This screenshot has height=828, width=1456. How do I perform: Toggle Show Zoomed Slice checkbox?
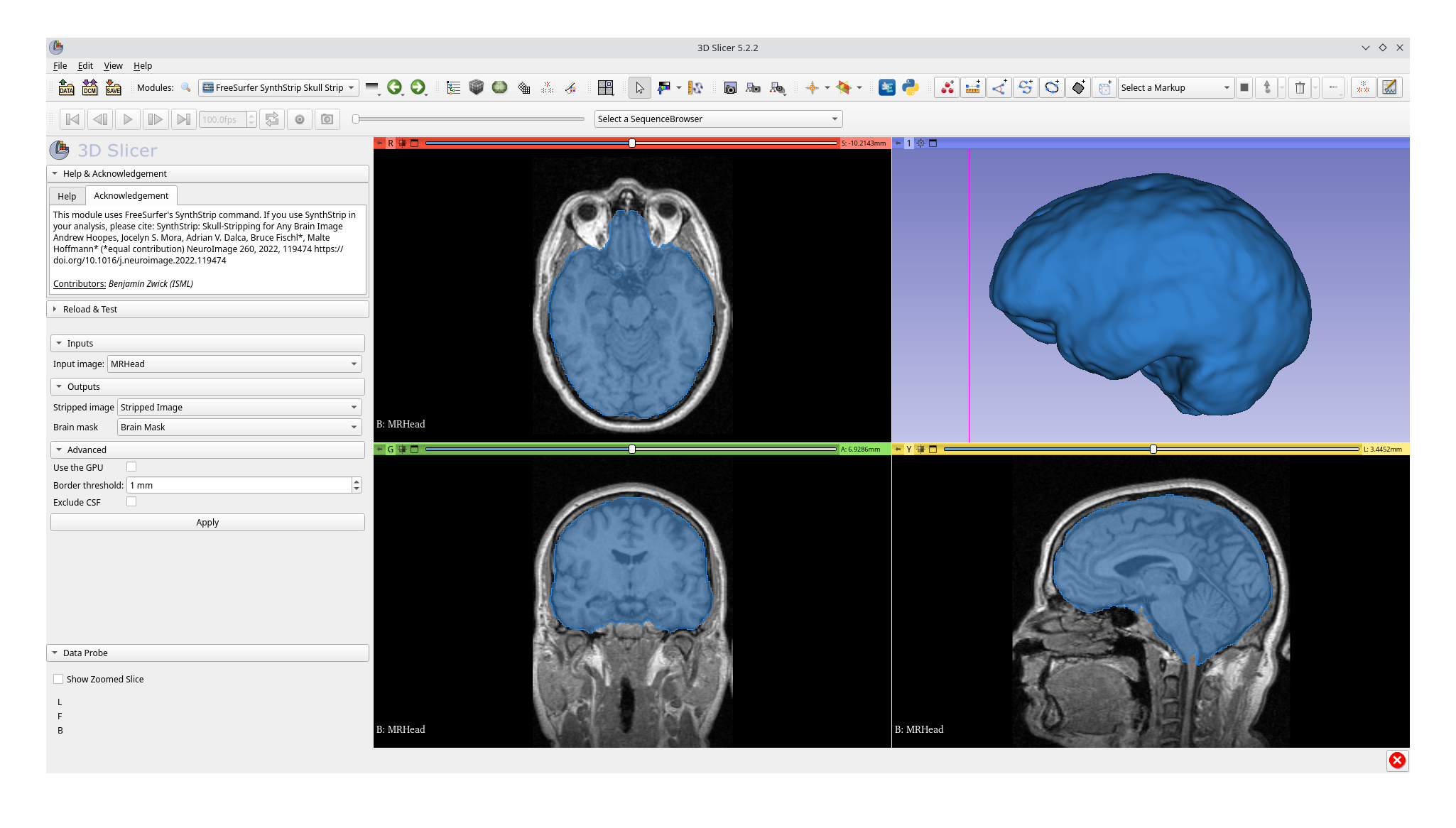58,678
